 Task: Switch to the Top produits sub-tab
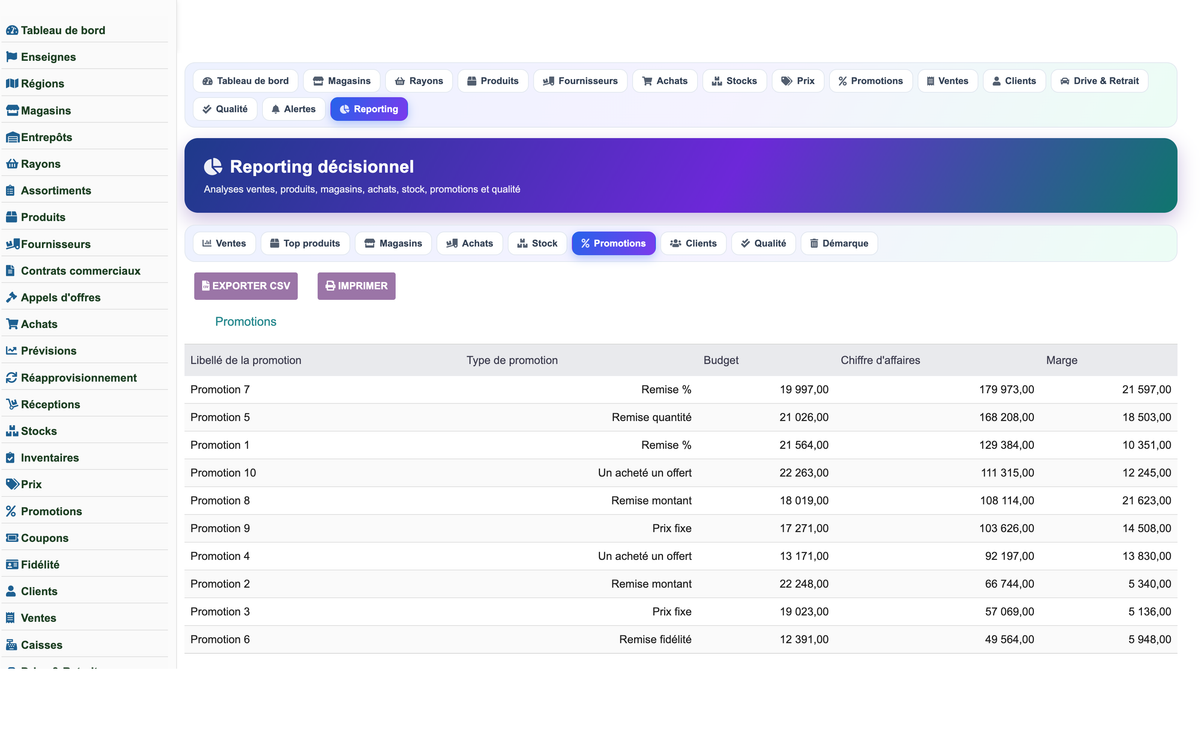[305, 243]
